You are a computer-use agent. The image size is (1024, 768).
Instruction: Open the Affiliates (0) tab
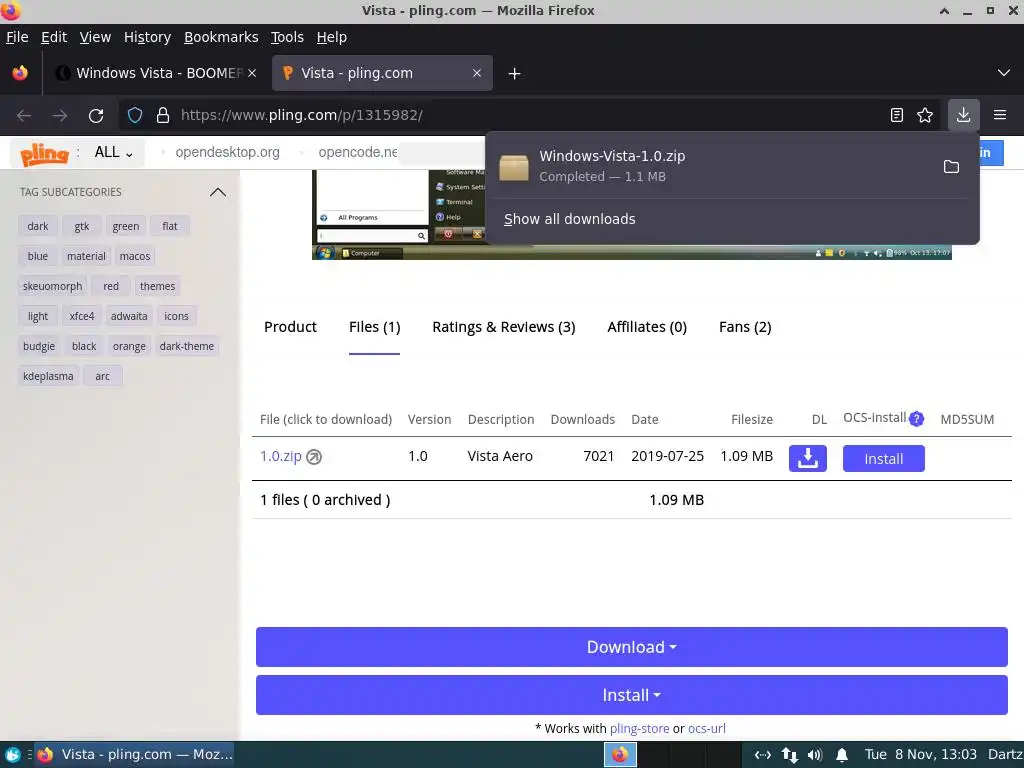click(x=647, y=327)
